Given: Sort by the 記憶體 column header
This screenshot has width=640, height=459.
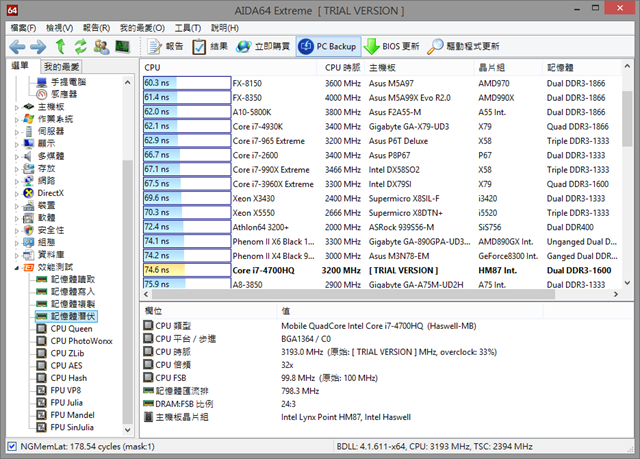Looking at the screenshot, I should 581,67.
